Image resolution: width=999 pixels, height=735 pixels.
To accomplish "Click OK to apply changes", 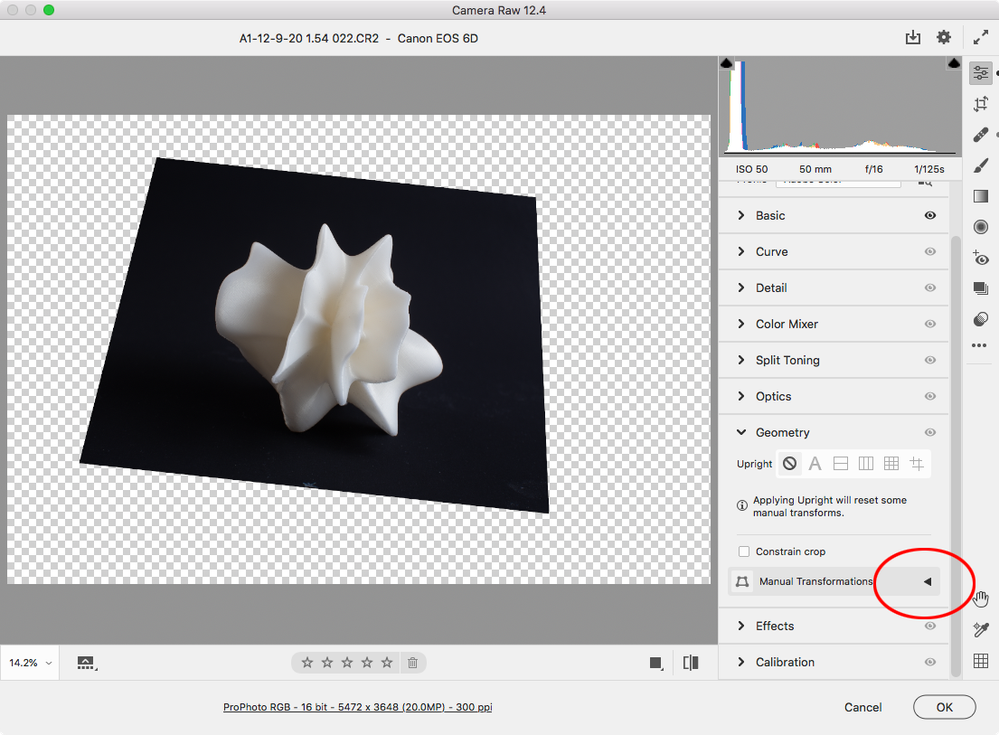I will pos(944,707).
